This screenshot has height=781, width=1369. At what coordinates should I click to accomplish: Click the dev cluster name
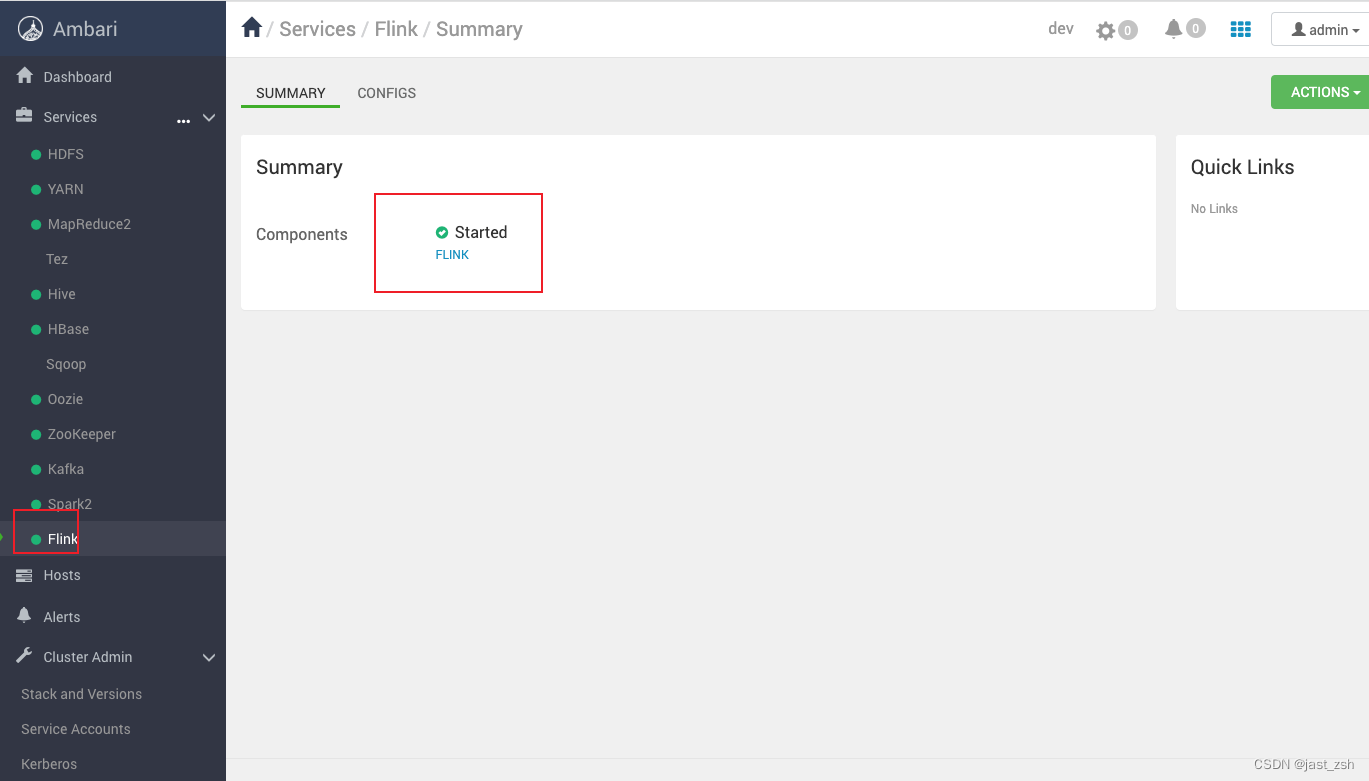pyautogui.click(x=1061, y=29)
